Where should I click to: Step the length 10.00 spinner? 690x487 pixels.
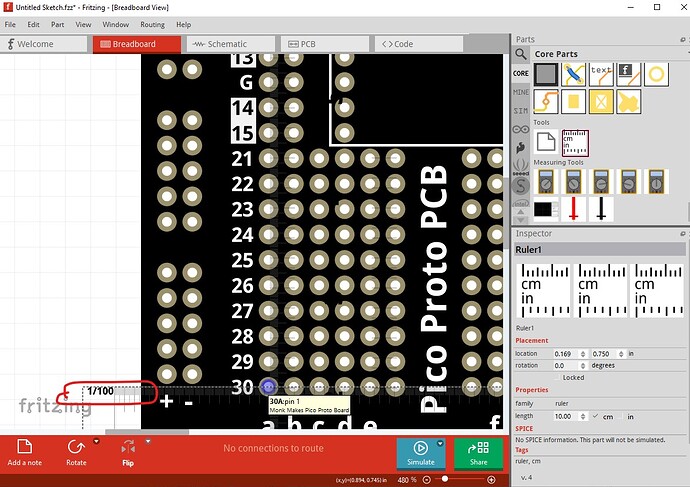click(x=583, y=416)
